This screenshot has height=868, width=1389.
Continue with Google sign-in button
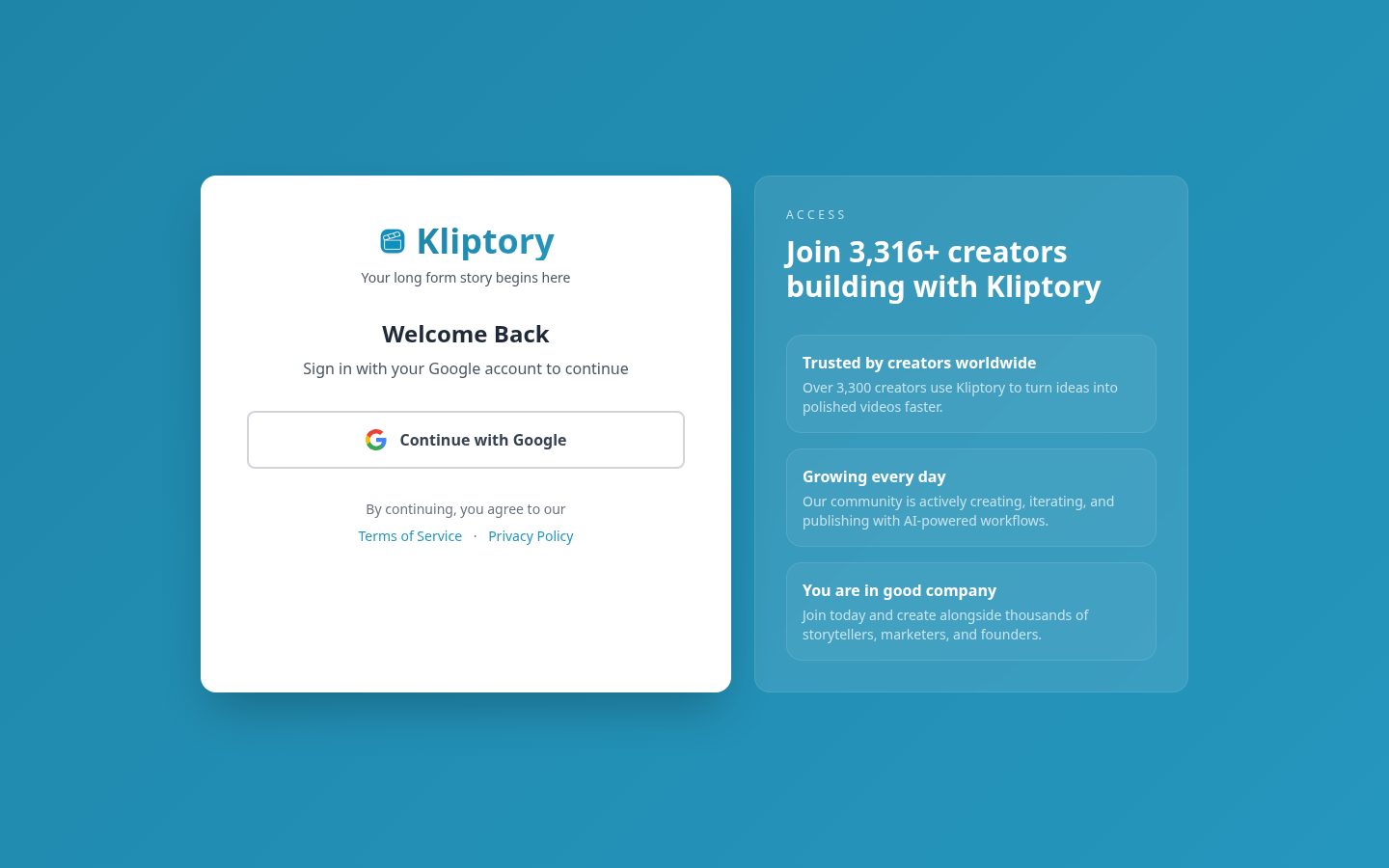466,440
